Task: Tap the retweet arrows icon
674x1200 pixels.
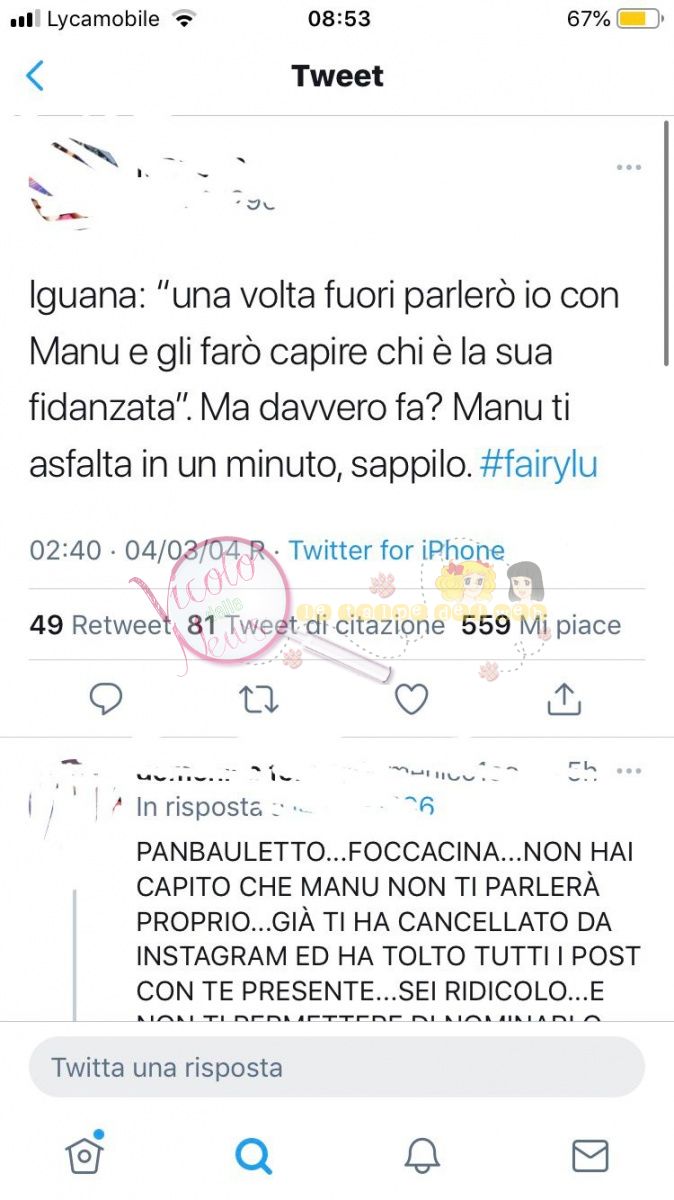Action: [259, 699]
